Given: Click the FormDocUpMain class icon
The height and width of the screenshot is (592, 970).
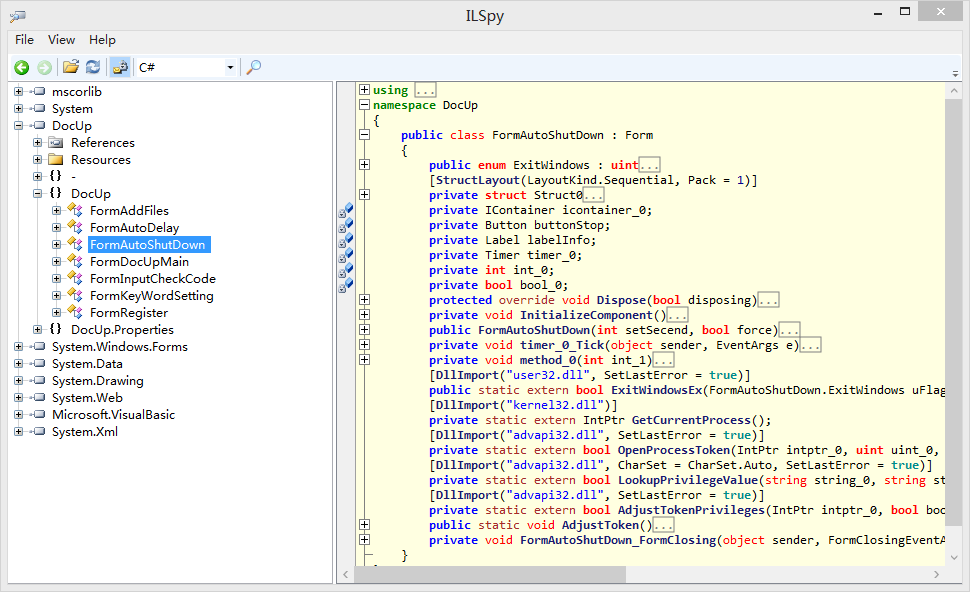Looking at the screenshot, I should point(75,261).
